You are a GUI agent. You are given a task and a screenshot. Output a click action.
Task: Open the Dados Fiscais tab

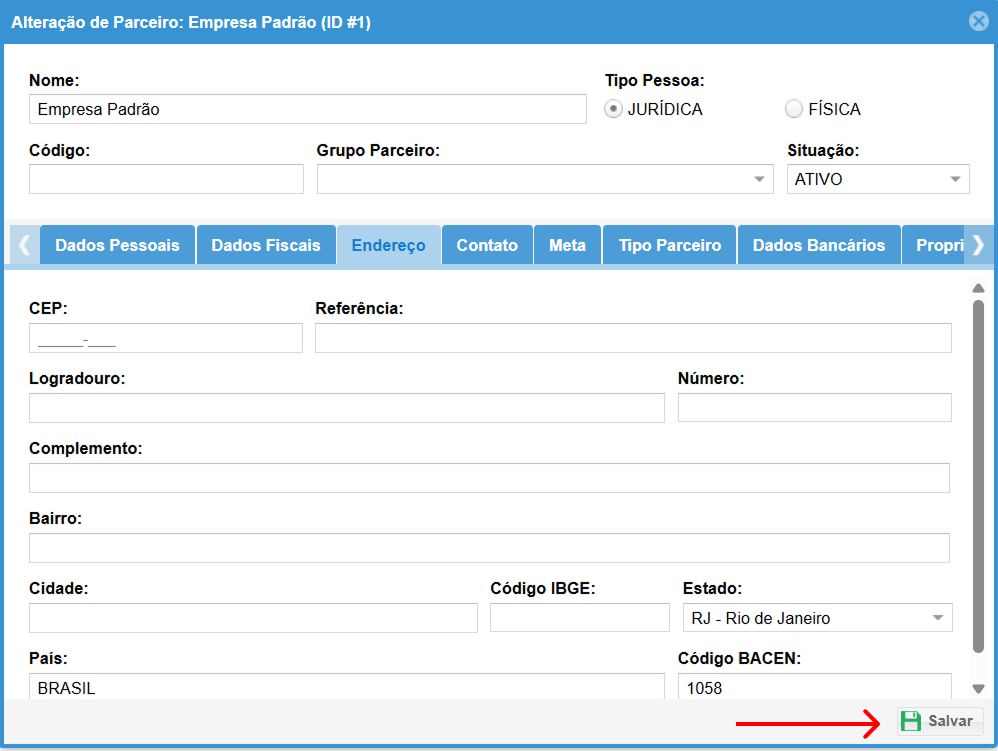click(x=266, y=245)
